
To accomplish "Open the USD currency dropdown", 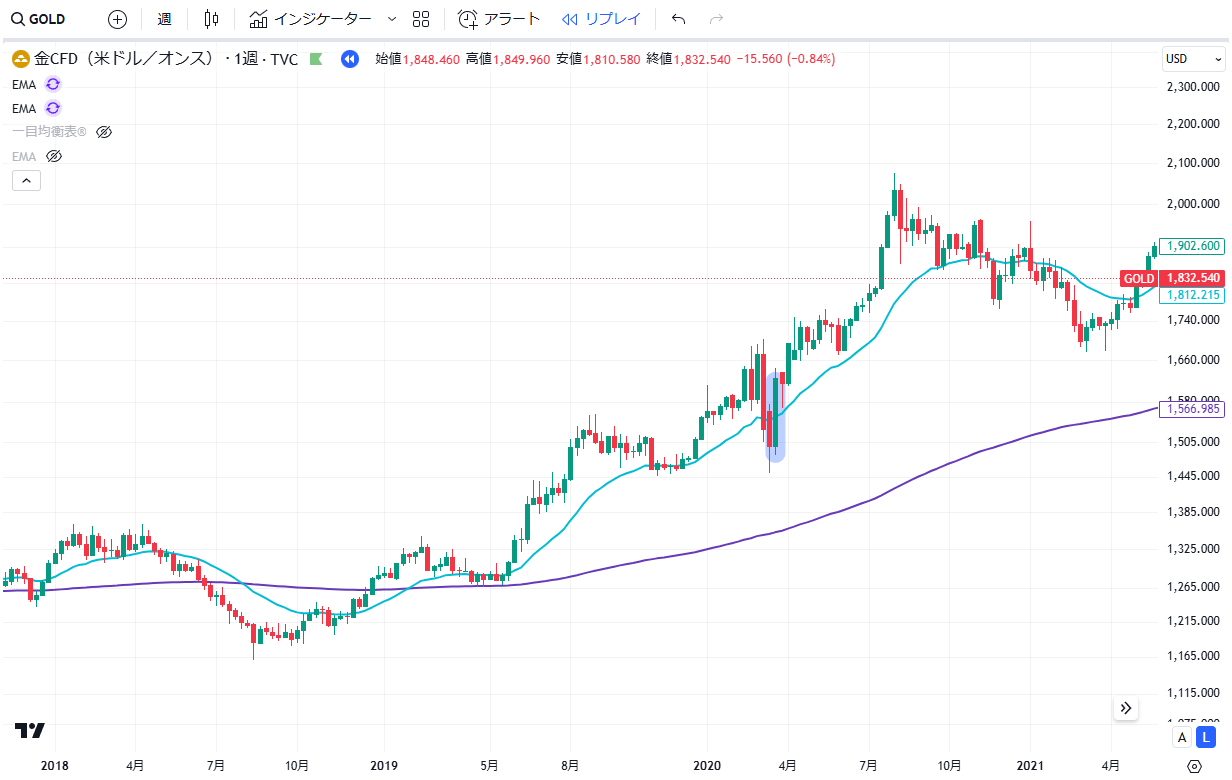I will 1193,59.
